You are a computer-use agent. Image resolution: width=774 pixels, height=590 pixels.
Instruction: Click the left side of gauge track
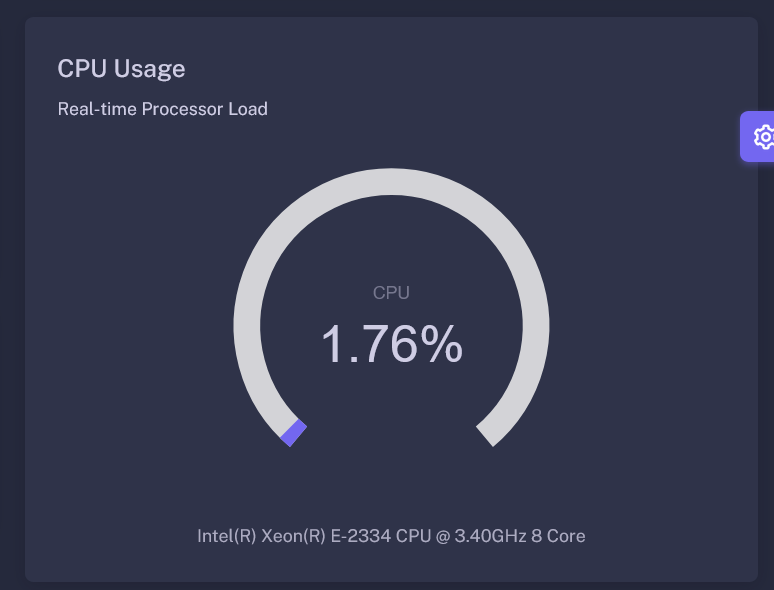click(247, 326)
